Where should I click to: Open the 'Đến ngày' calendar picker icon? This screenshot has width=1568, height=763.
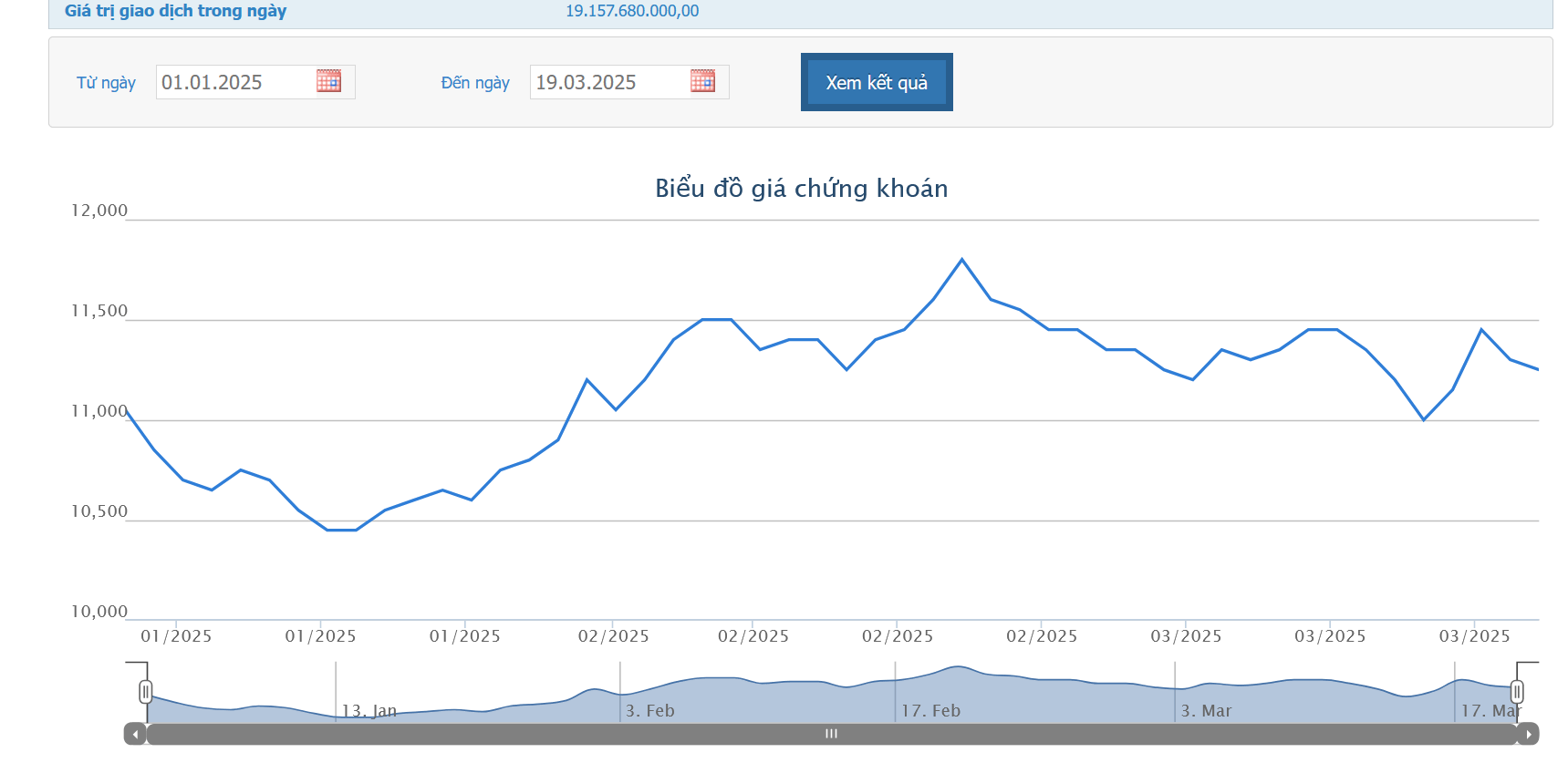(x=702, y=81)
